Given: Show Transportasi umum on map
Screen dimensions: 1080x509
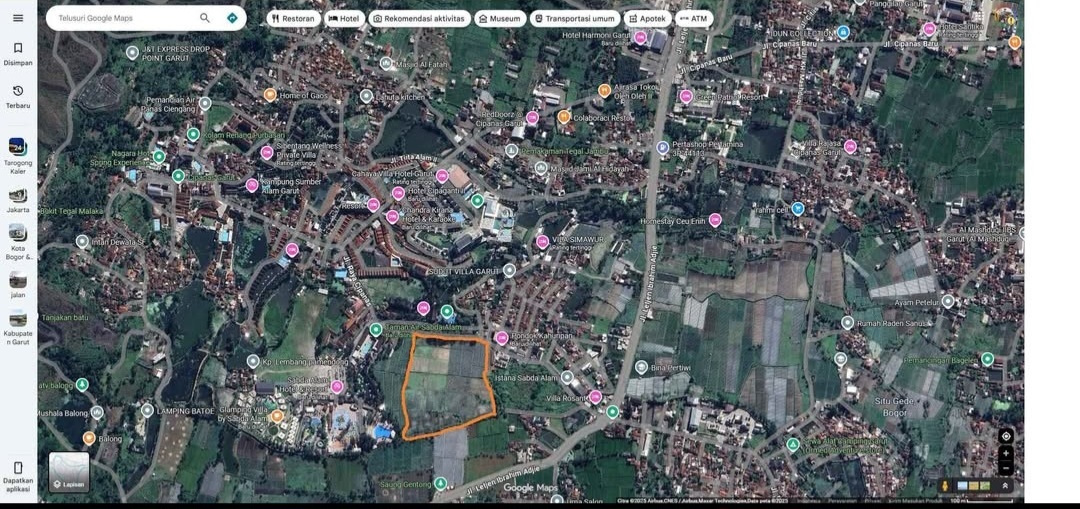Looking at the screenshot, I should coord(574,18).
